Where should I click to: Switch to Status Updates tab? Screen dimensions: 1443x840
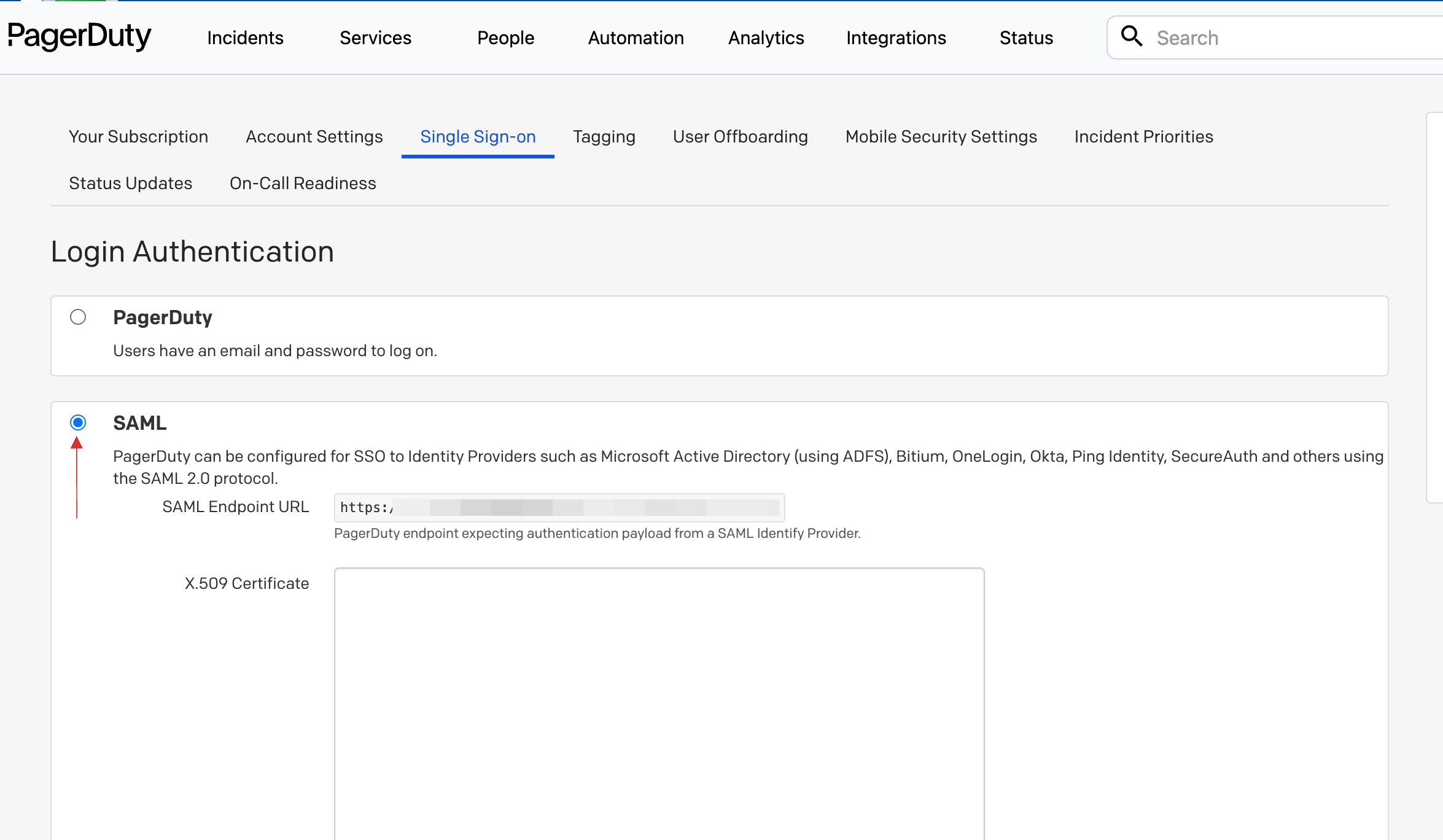click(130, 183)
